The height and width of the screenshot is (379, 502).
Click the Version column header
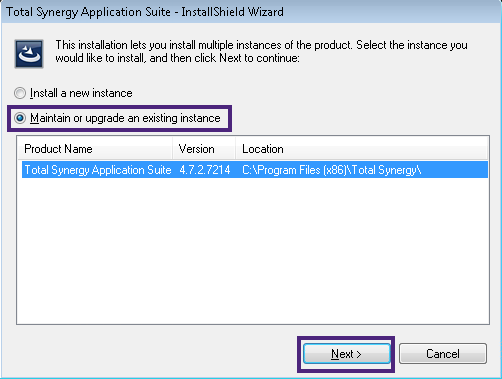[x=204, y=149]
